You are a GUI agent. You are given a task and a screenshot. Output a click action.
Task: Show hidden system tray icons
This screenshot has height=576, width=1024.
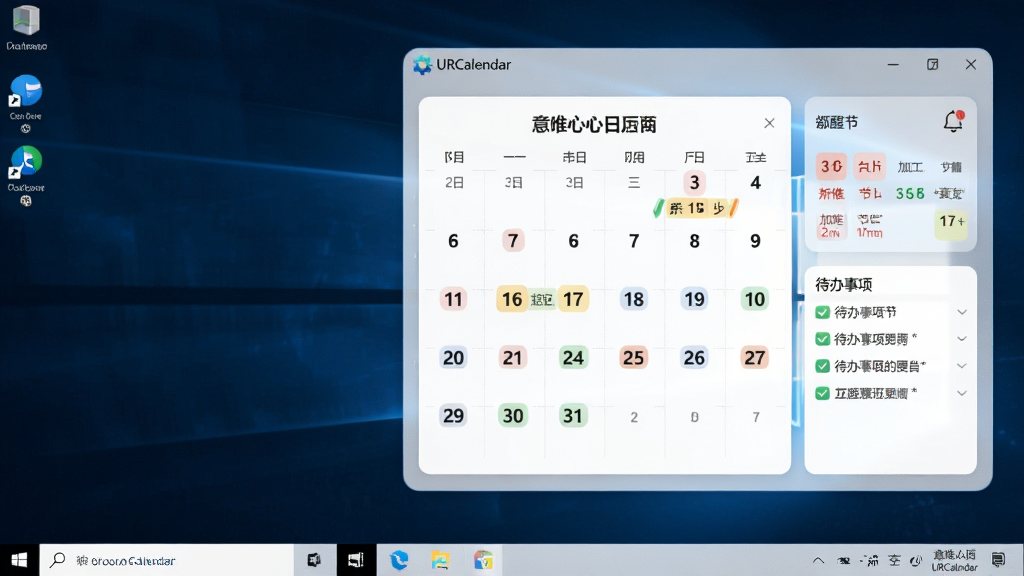tap(818, 560)
